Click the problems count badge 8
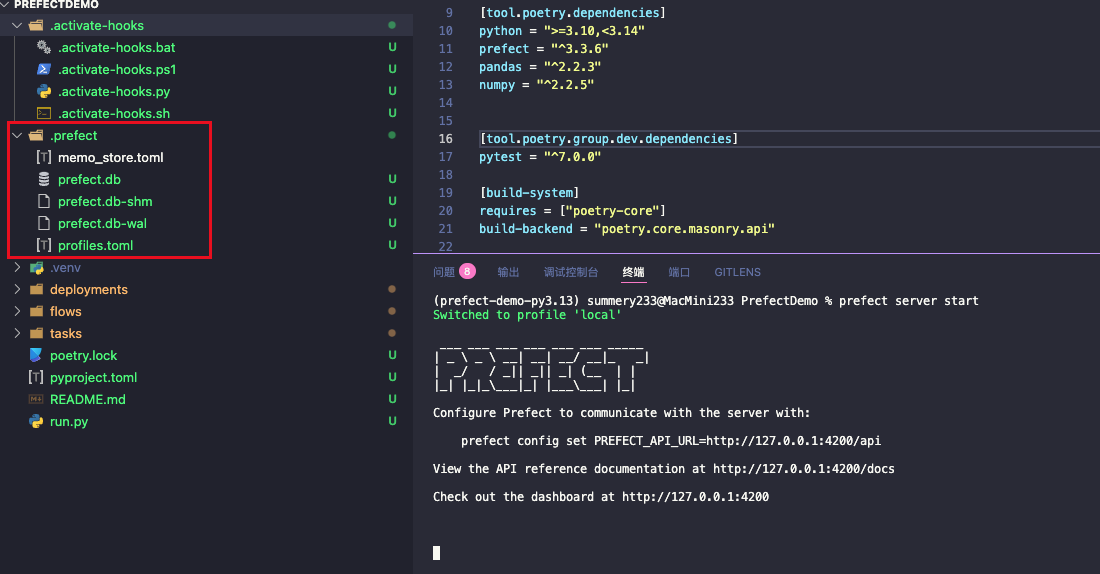This screenshot has height=574, width=1100. coord(467,272)
